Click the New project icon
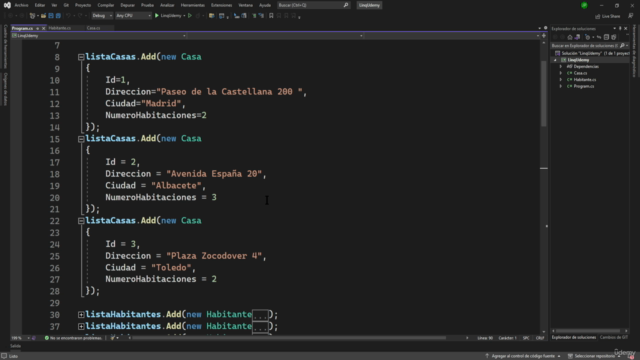This screenshot has width=640, height=360. point(32,16)
